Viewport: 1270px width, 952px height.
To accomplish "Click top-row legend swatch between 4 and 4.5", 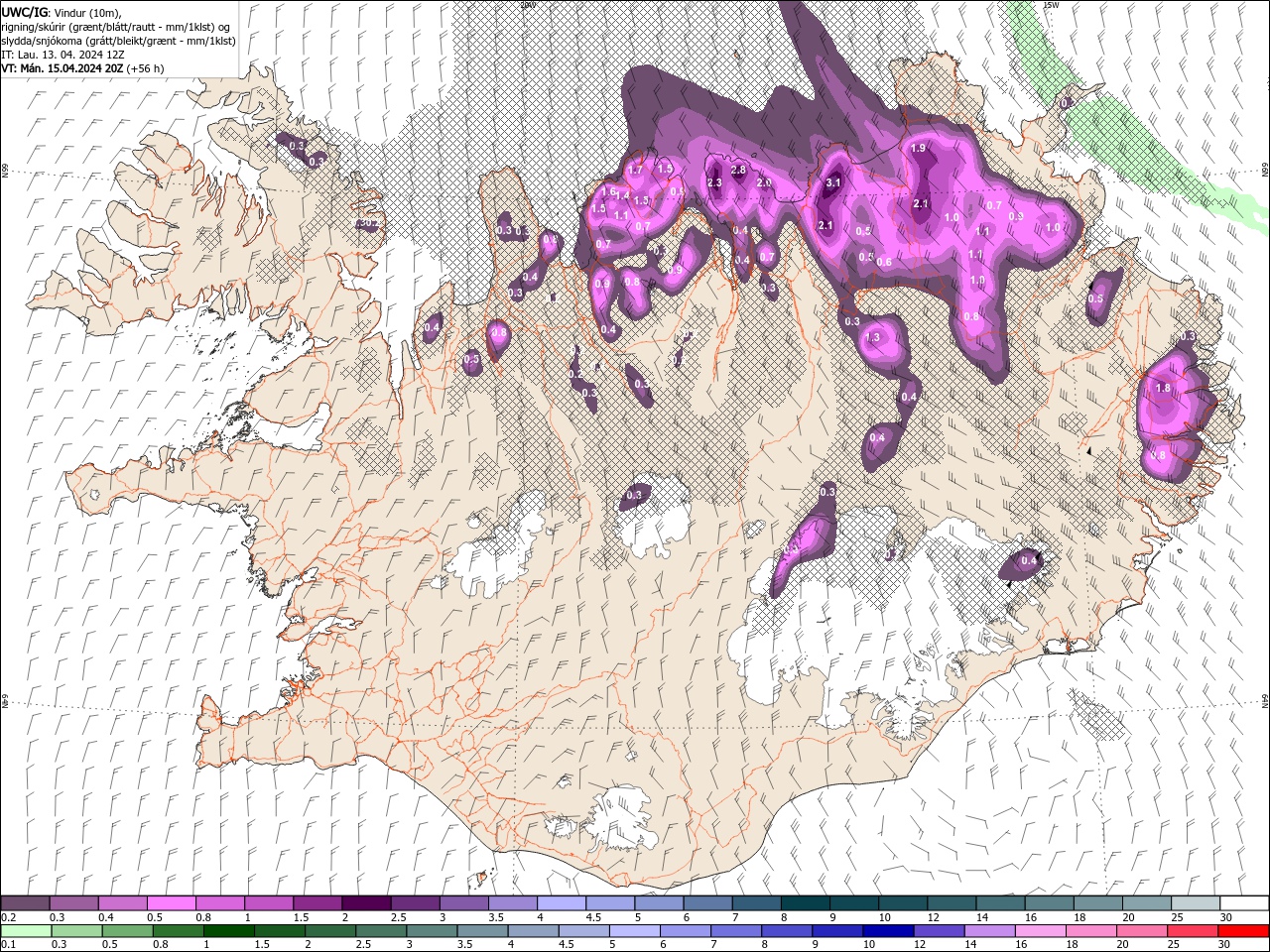I will pyautogui.click(x=561, y=903).
